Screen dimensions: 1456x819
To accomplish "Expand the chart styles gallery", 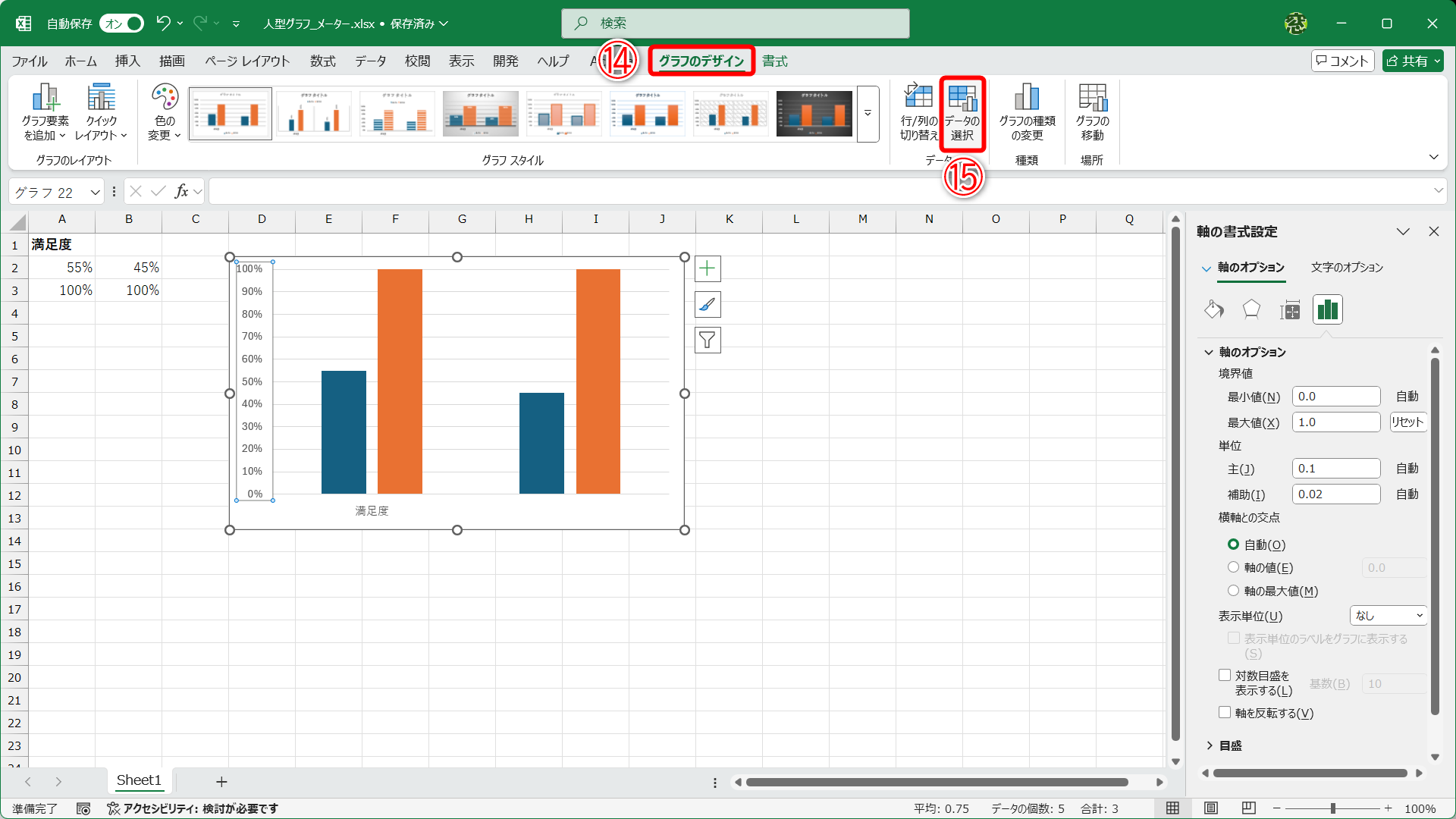I will point(868,114).
